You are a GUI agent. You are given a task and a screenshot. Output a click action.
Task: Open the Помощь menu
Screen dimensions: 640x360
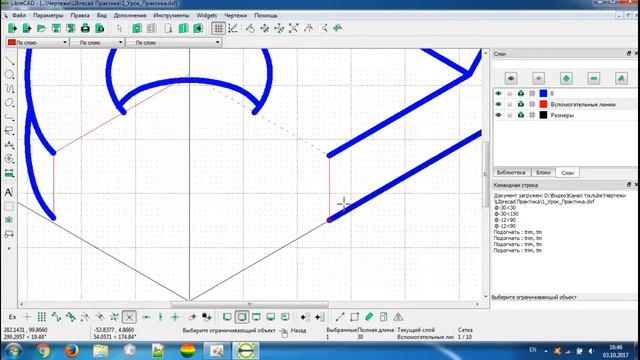pyautogui.click(x=266, y=15)
